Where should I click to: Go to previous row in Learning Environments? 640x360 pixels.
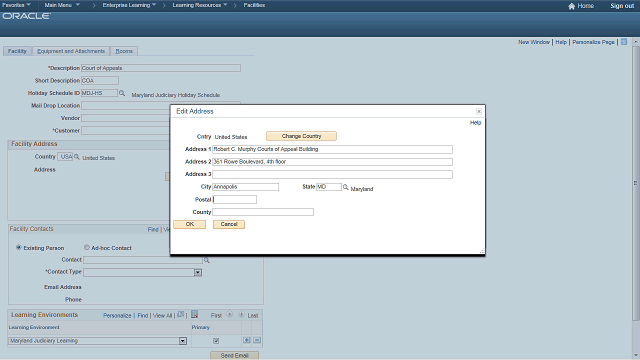[230, 315]
